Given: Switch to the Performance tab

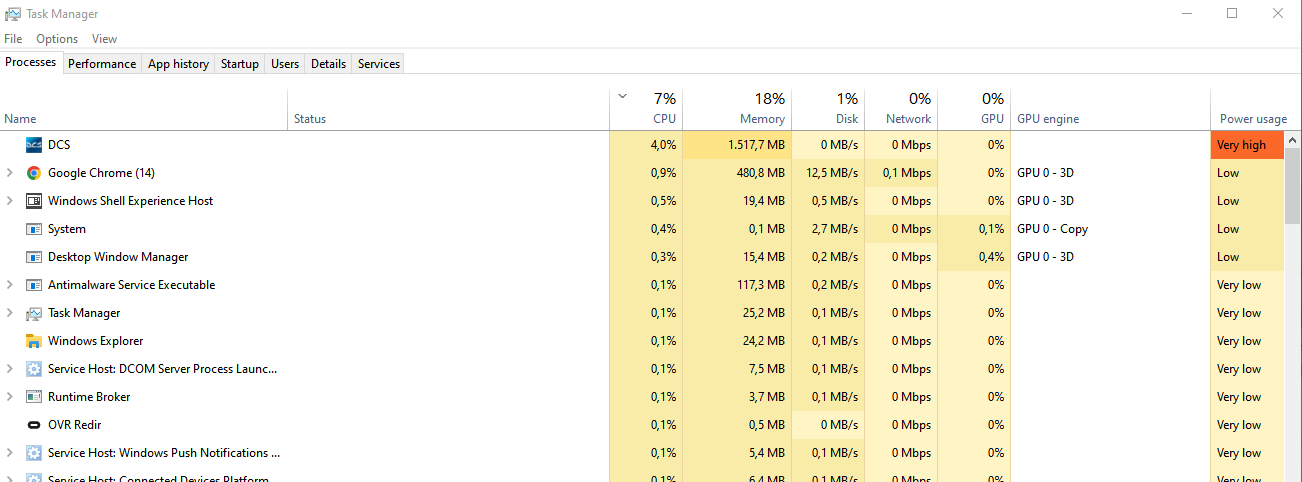Looking at the screenshot, I should pyautogui.click(x=102, y=63).
